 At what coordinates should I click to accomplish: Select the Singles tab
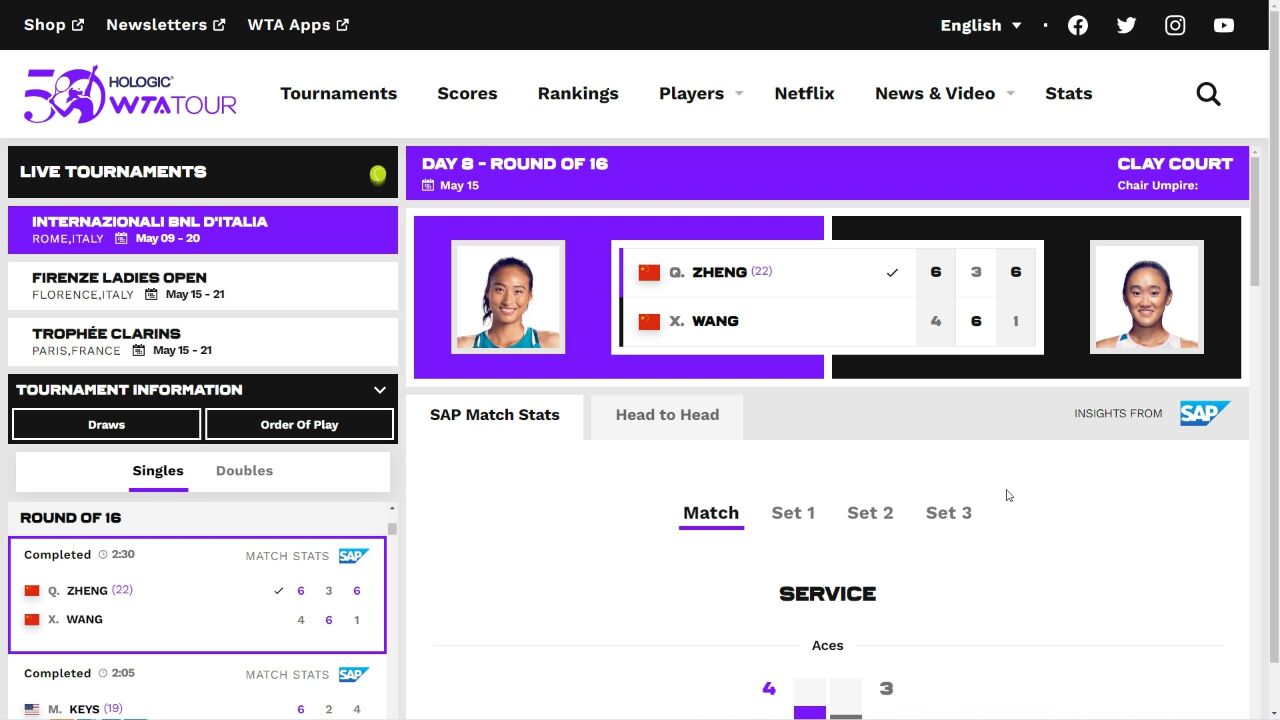(158, 471)
